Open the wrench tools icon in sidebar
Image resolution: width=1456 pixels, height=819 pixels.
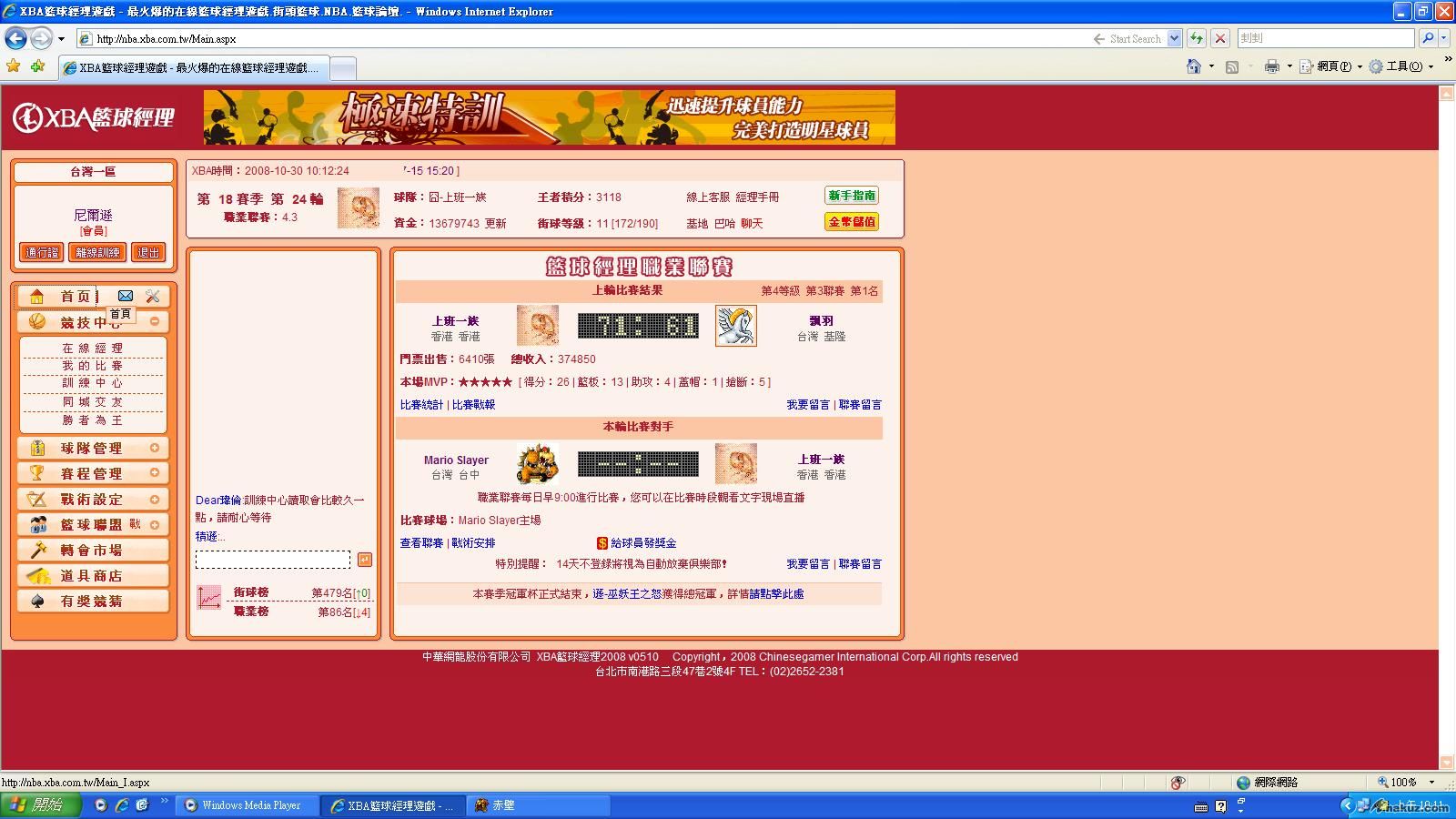(x=153, y=296)
